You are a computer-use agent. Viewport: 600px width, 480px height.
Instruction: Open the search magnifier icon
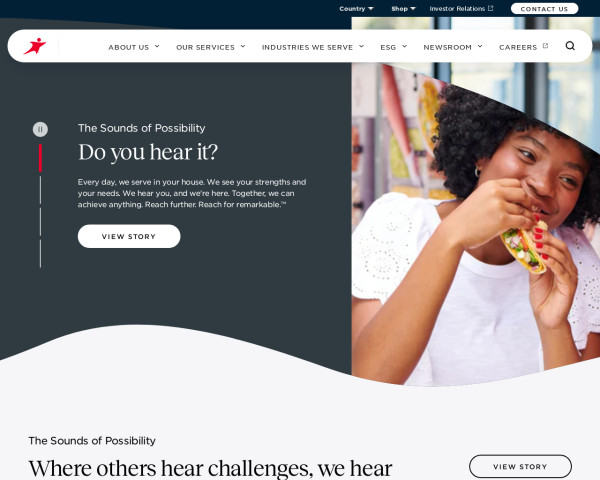click(570, 46)
